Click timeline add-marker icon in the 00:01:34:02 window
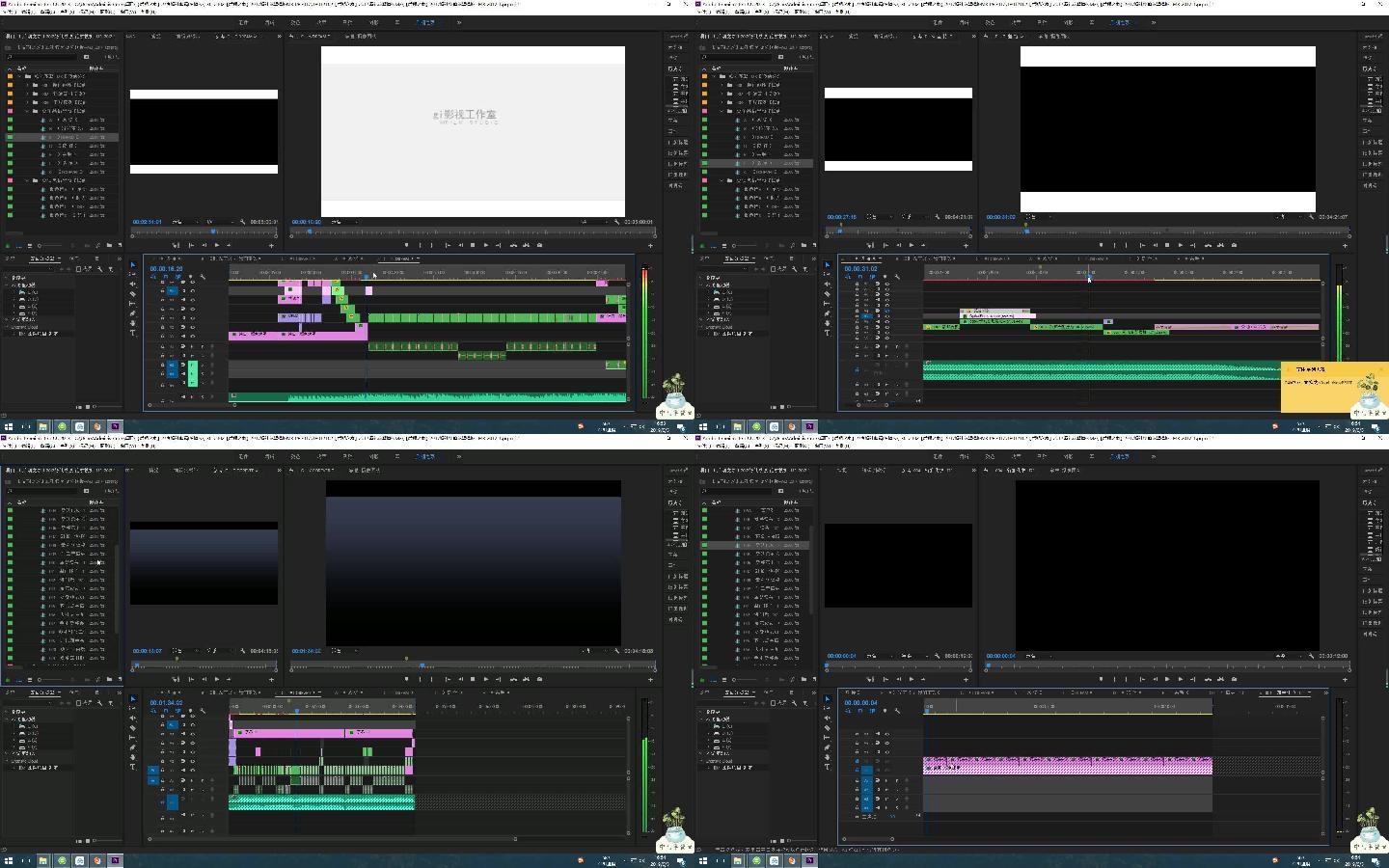1389x868 pixels. coord(190,711)
